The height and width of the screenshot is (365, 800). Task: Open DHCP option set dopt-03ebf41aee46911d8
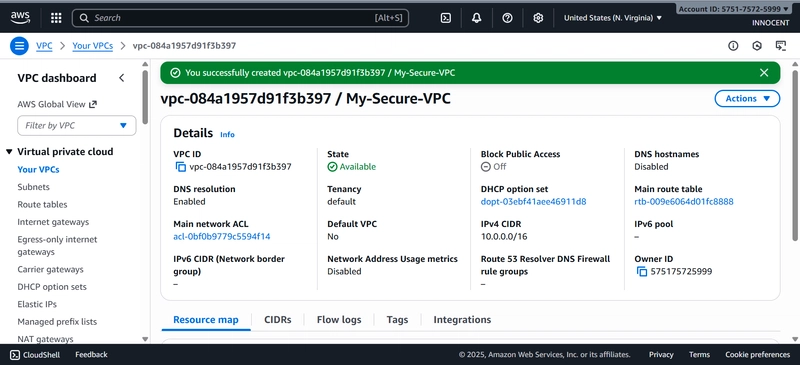pyautogui.click(x=533, y=202)
